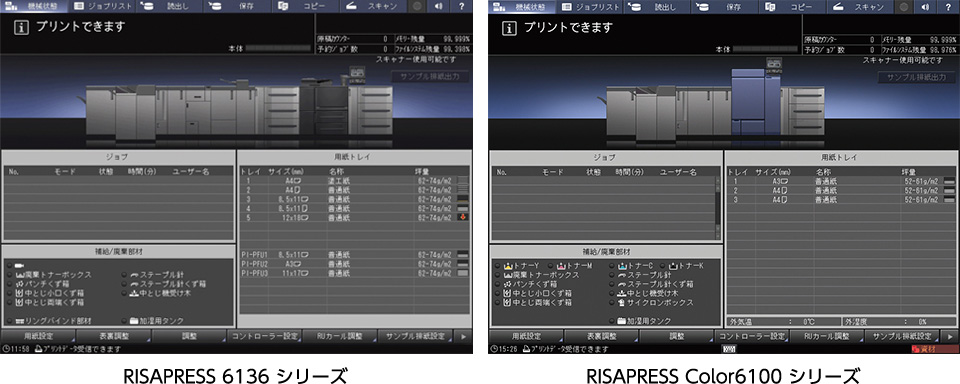Click the speaker volume icon on the Color6100 screen

tap(926, 7)
